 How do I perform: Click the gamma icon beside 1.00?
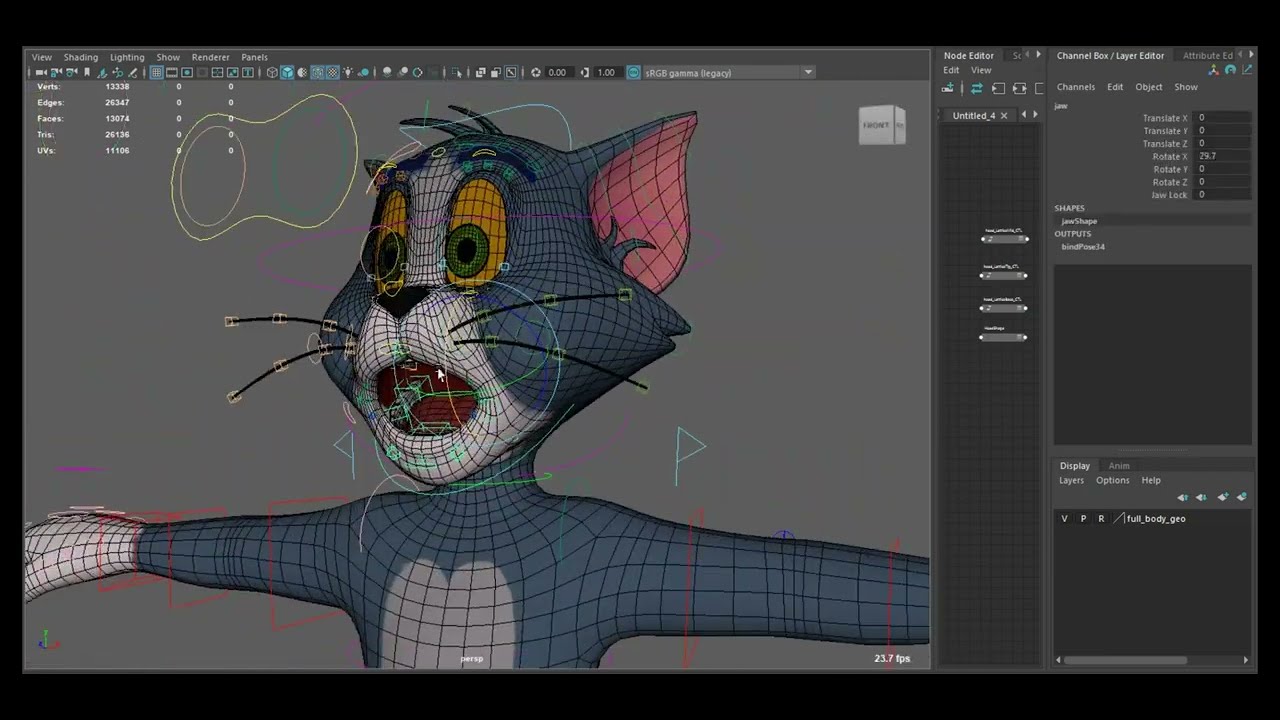pyautogui.click(x=585, y=73)
